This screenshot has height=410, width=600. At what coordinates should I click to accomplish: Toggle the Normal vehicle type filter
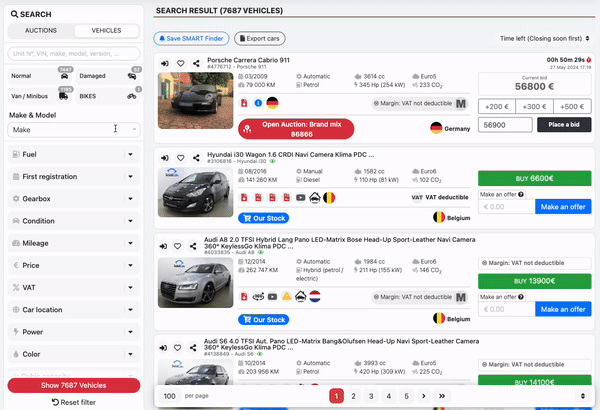(40, 76)
